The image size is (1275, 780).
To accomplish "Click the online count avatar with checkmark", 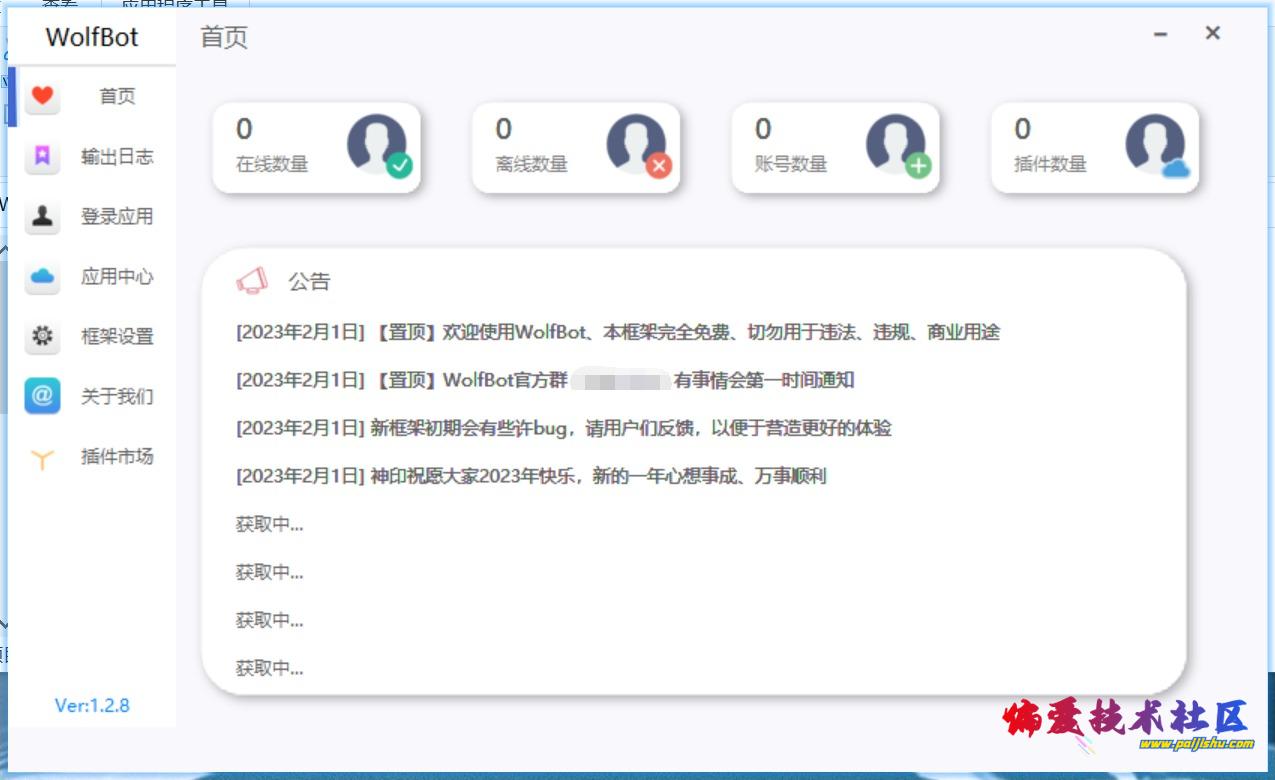I will click(379, 146).
